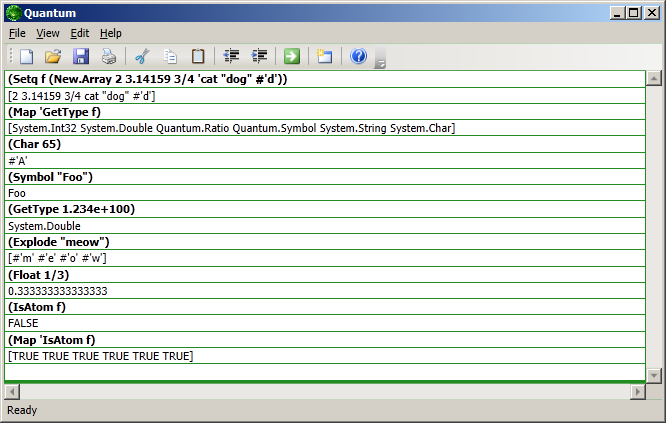Copy using the duplicate pages icon
Screen dimensions: 666x423
tap(170, 56)
